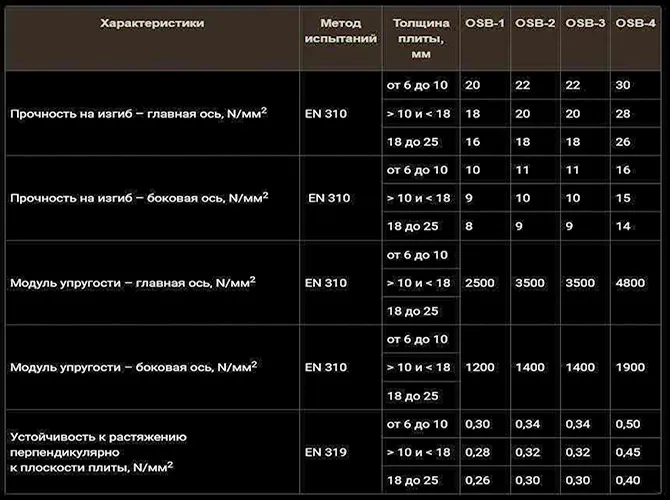670x500 pixels.
Task: Click the value 30 under OSB-4
Action: pyautogui.click(x=623, y=85)
